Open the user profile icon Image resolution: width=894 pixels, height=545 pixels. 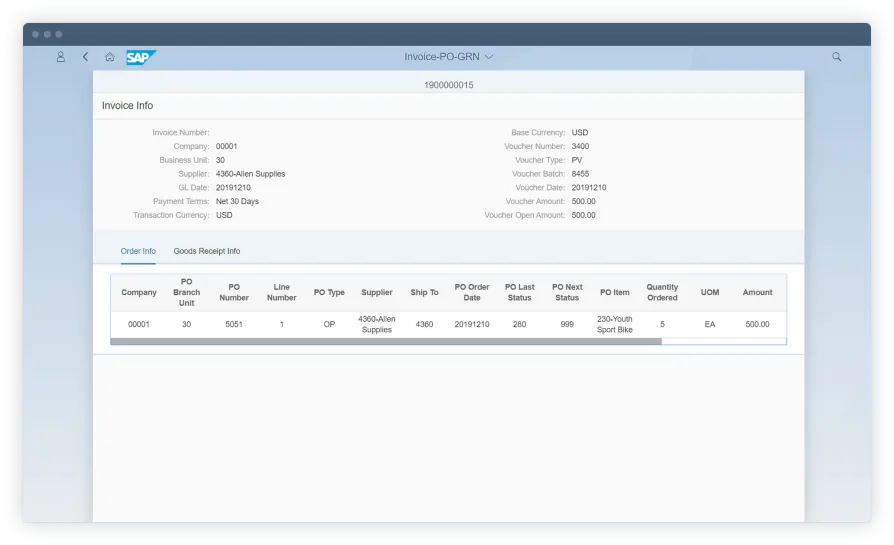click(61, 57)
